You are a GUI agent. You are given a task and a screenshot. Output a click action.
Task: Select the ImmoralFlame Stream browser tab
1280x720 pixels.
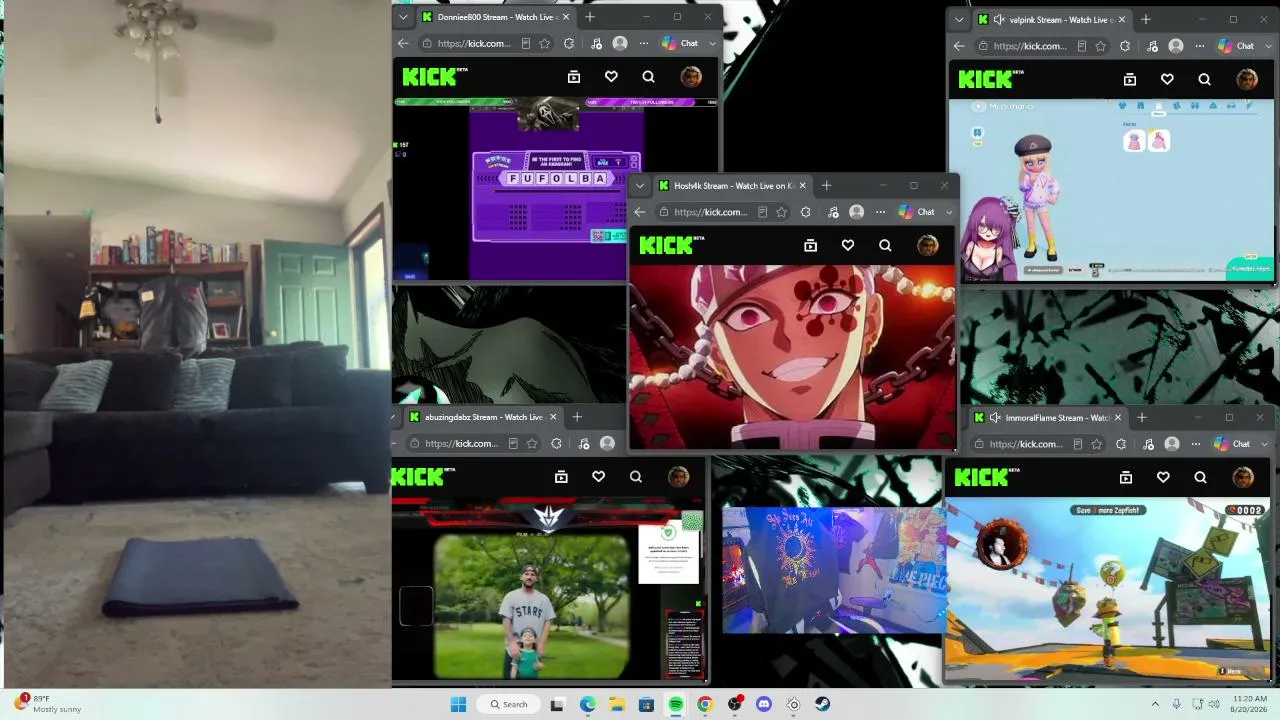tap(1048, 418)
